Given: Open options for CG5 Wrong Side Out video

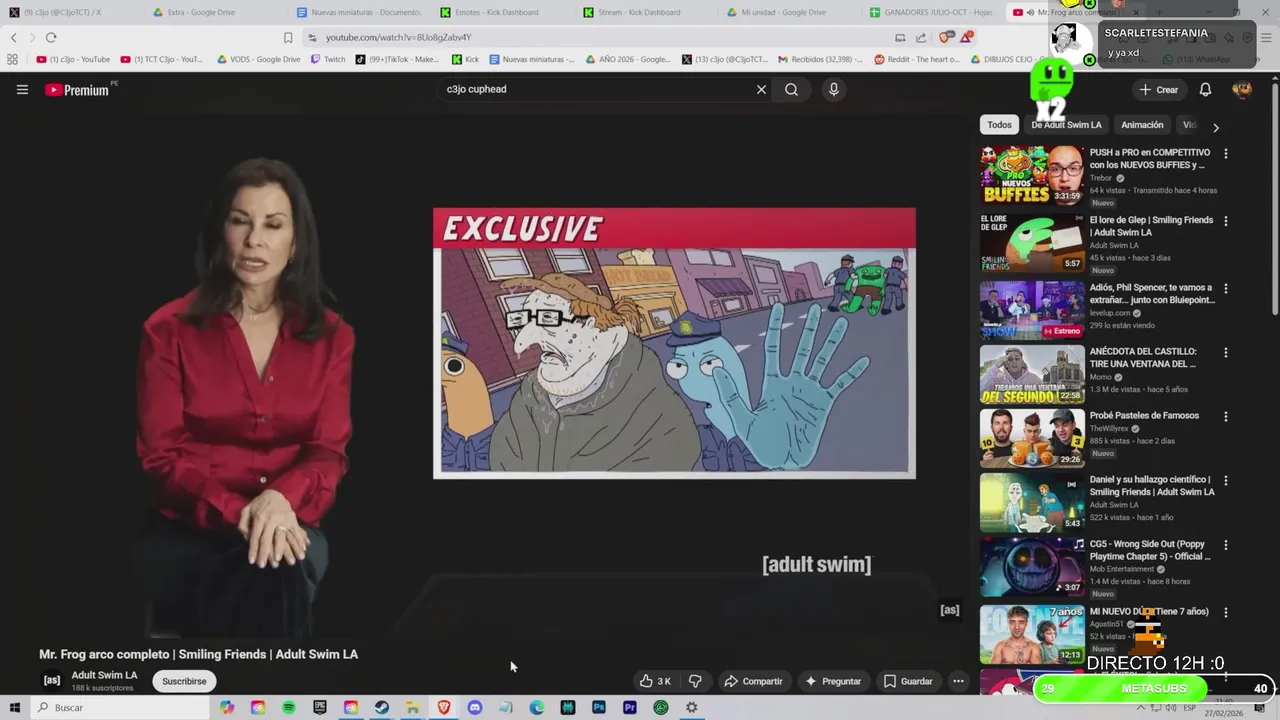Looking at the screenshot, I should pyautogui.click(x=1225, y=545).
